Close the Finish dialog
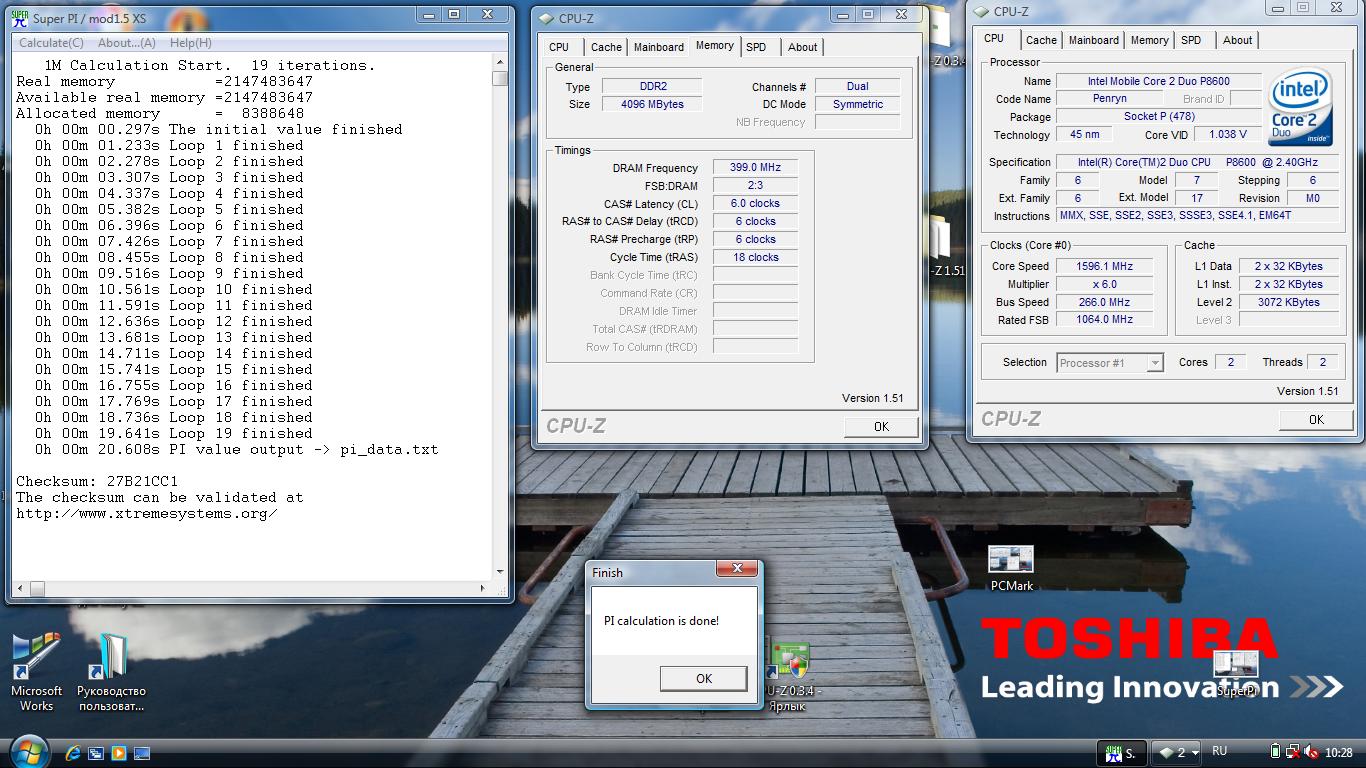Screen dimensions: 1366x768 (737, 569)
